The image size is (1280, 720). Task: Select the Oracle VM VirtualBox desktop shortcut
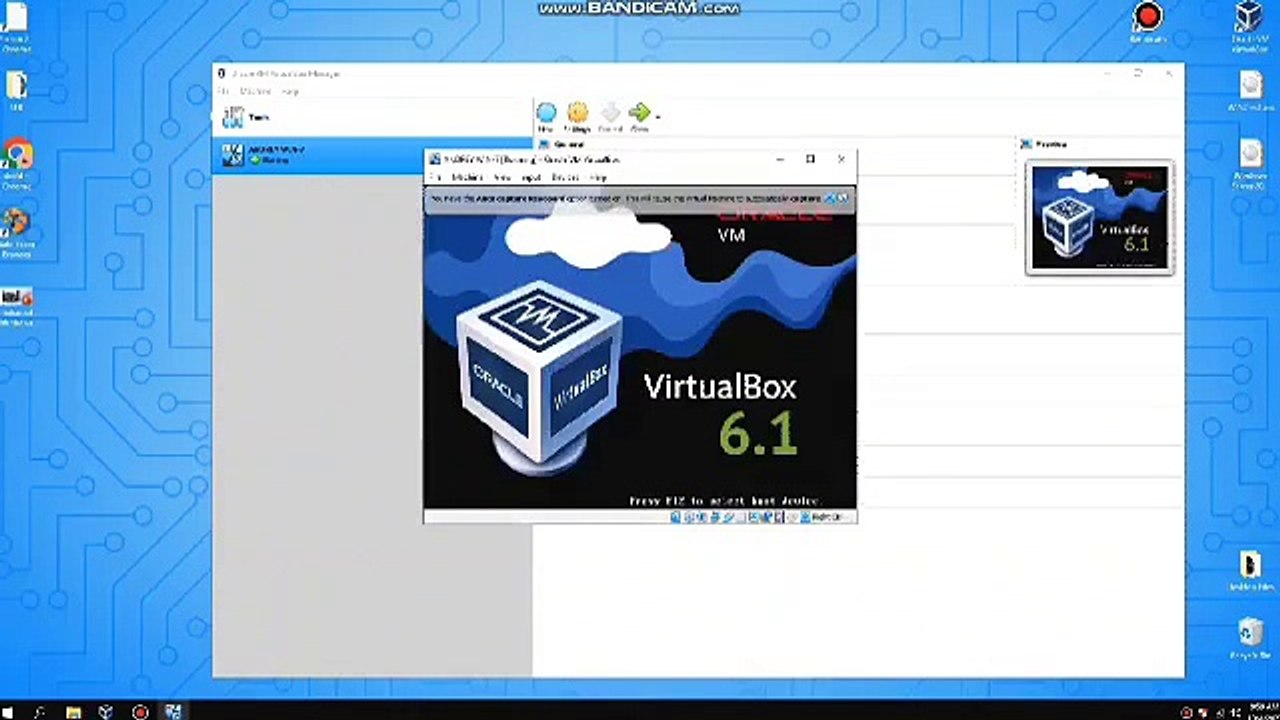pos(1249,27)
